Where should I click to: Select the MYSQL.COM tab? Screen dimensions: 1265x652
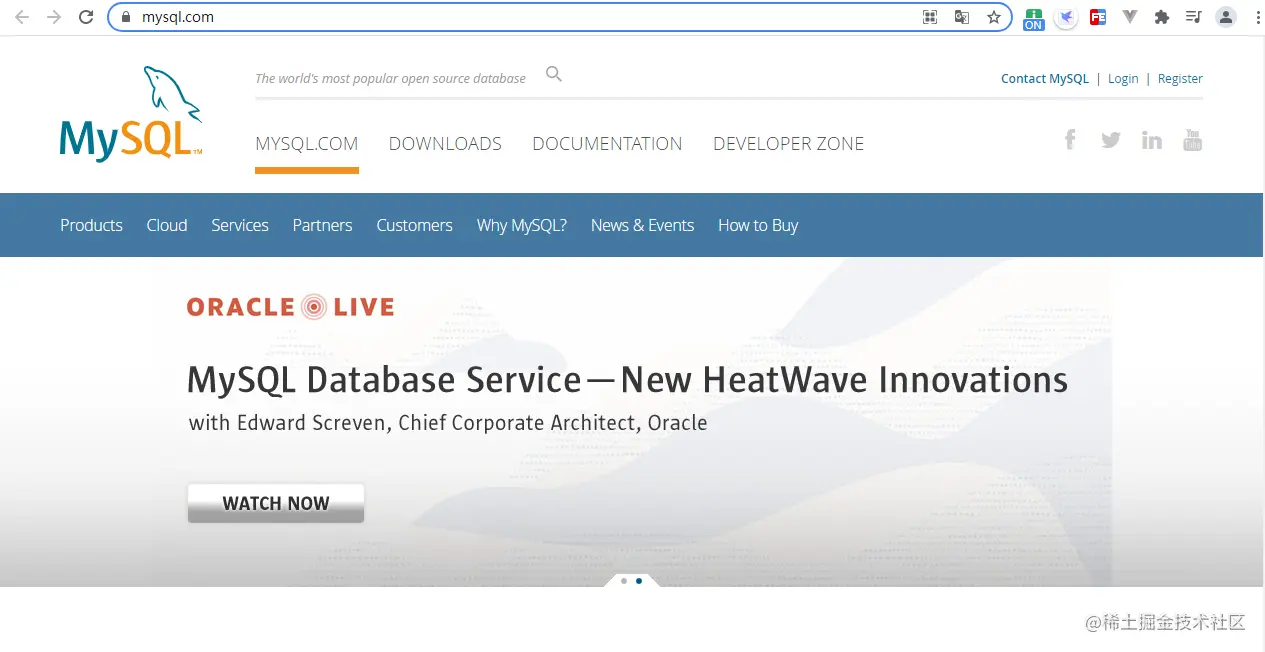click(307, 144)
